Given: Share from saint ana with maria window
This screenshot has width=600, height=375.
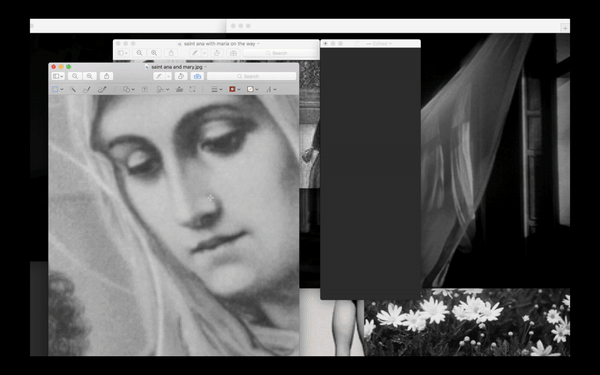Looking at the screenshot, I should tap(171, 53).
